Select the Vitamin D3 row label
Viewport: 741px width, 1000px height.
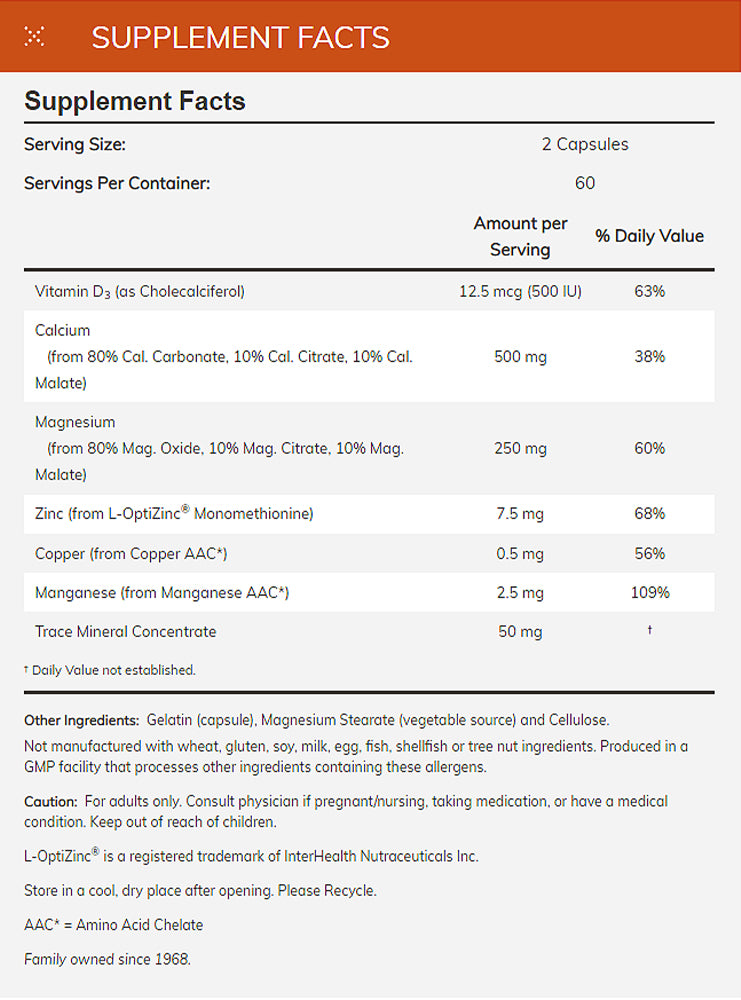[x=139, y=292]
